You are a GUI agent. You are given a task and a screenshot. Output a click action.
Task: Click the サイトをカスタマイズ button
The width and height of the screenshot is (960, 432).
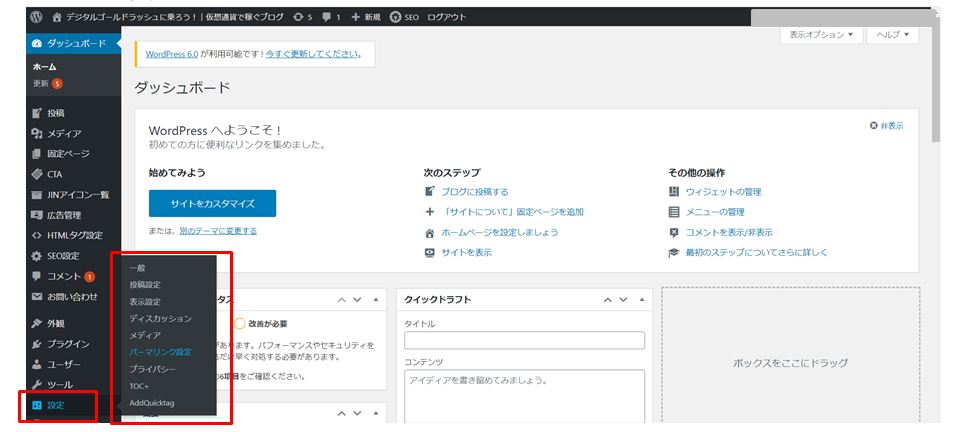pos(212,203)
